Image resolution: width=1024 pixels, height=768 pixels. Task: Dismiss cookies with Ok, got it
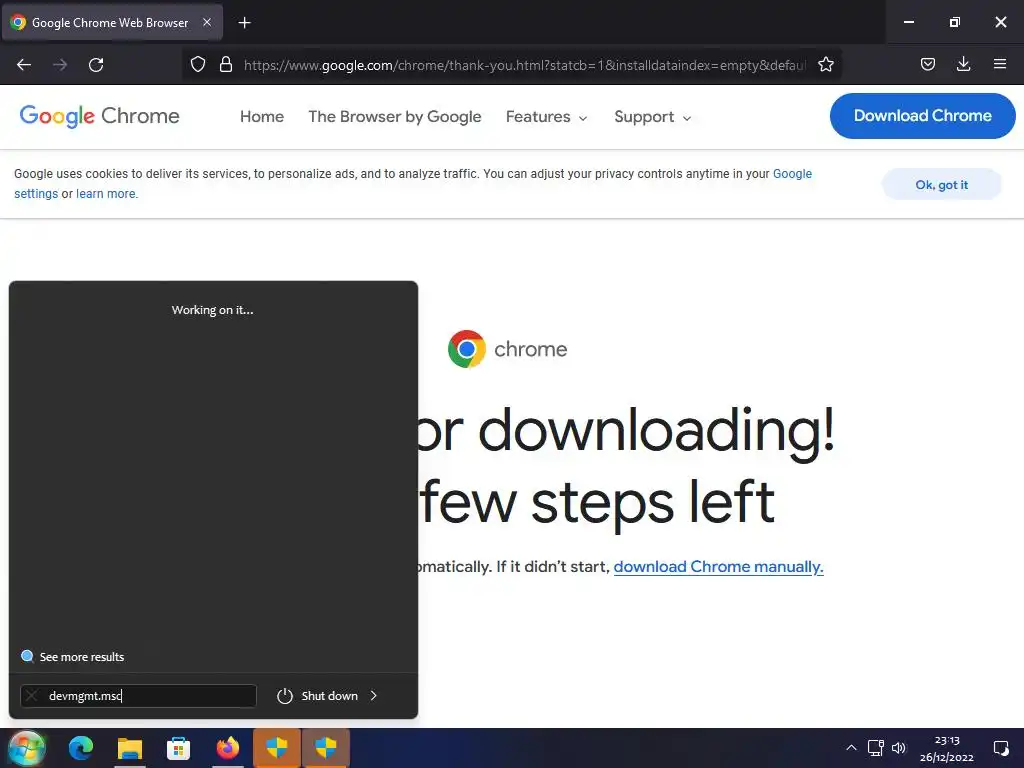[x=941, y=185]
